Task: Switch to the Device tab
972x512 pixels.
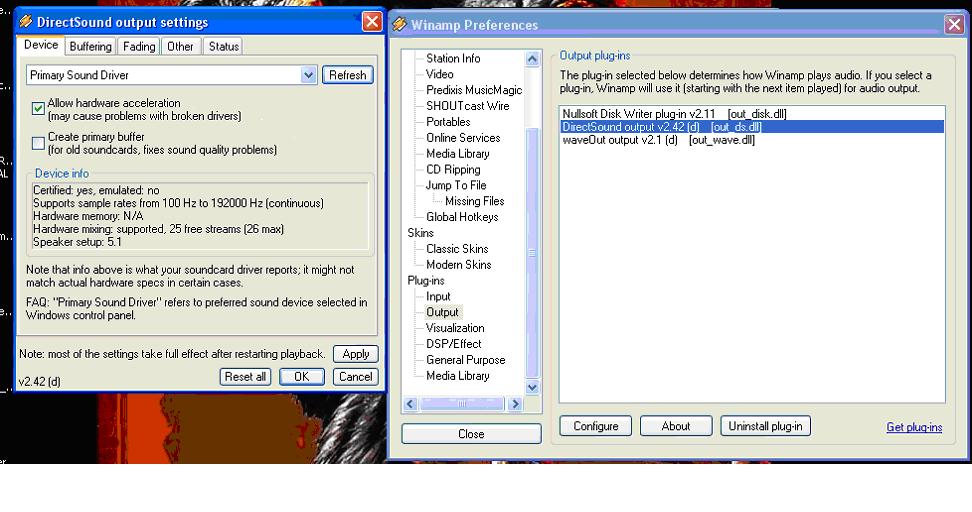Action: (41, 45)
